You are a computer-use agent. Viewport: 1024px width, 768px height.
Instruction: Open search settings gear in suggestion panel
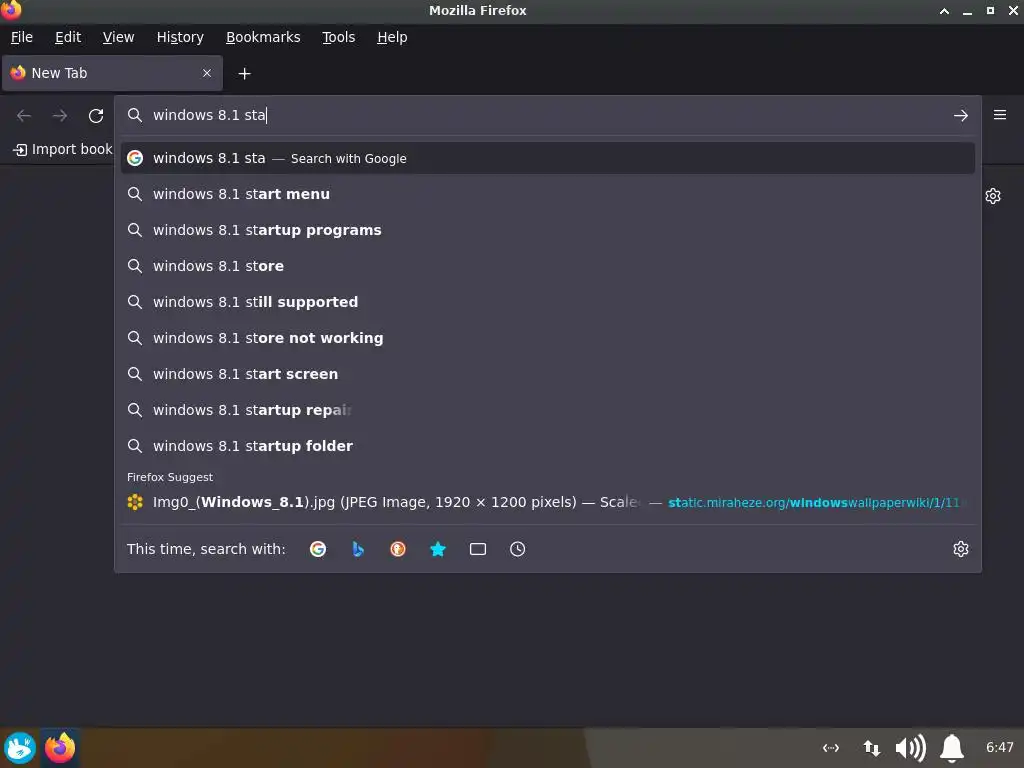click(x=961, y=549)
